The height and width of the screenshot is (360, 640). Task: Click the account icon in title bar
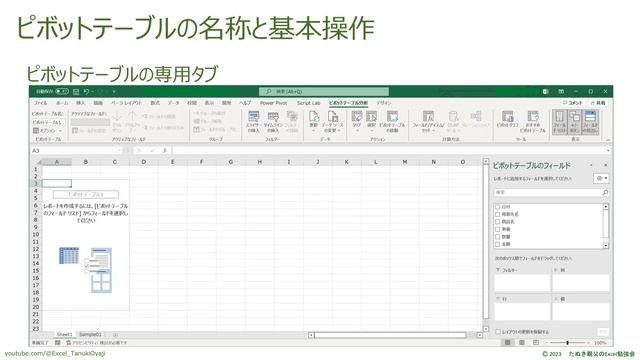[x=546, y=91]
